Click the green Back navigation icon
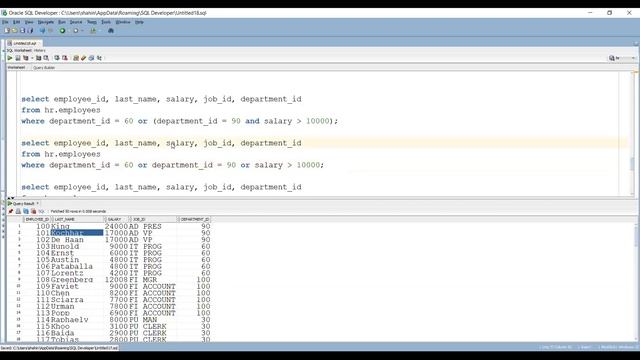Screen dimensions: 640x360 coord(62,31)
